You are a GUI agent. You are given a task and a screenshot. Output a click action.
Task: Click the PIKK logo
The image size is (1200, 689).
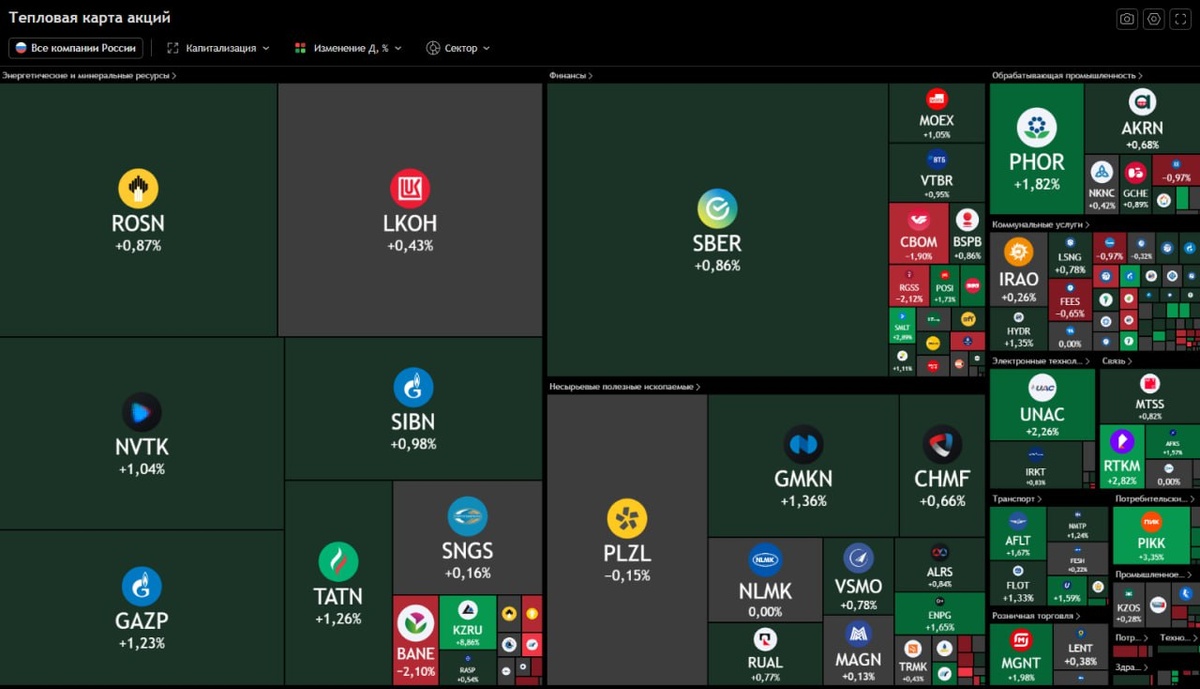point(1151,522)
